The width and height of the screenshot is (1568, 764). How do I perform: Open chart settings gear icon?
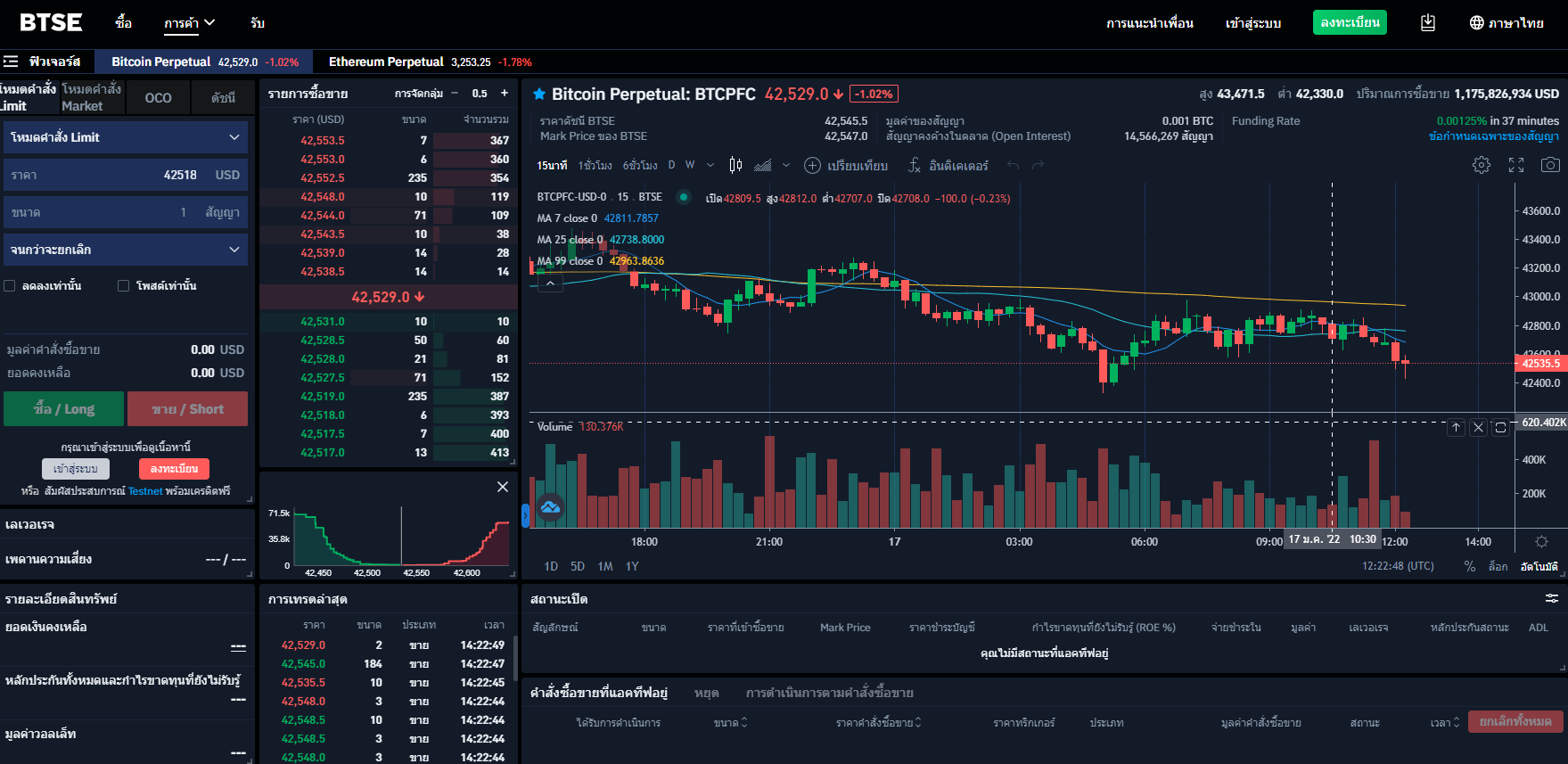coord(1481,165)
